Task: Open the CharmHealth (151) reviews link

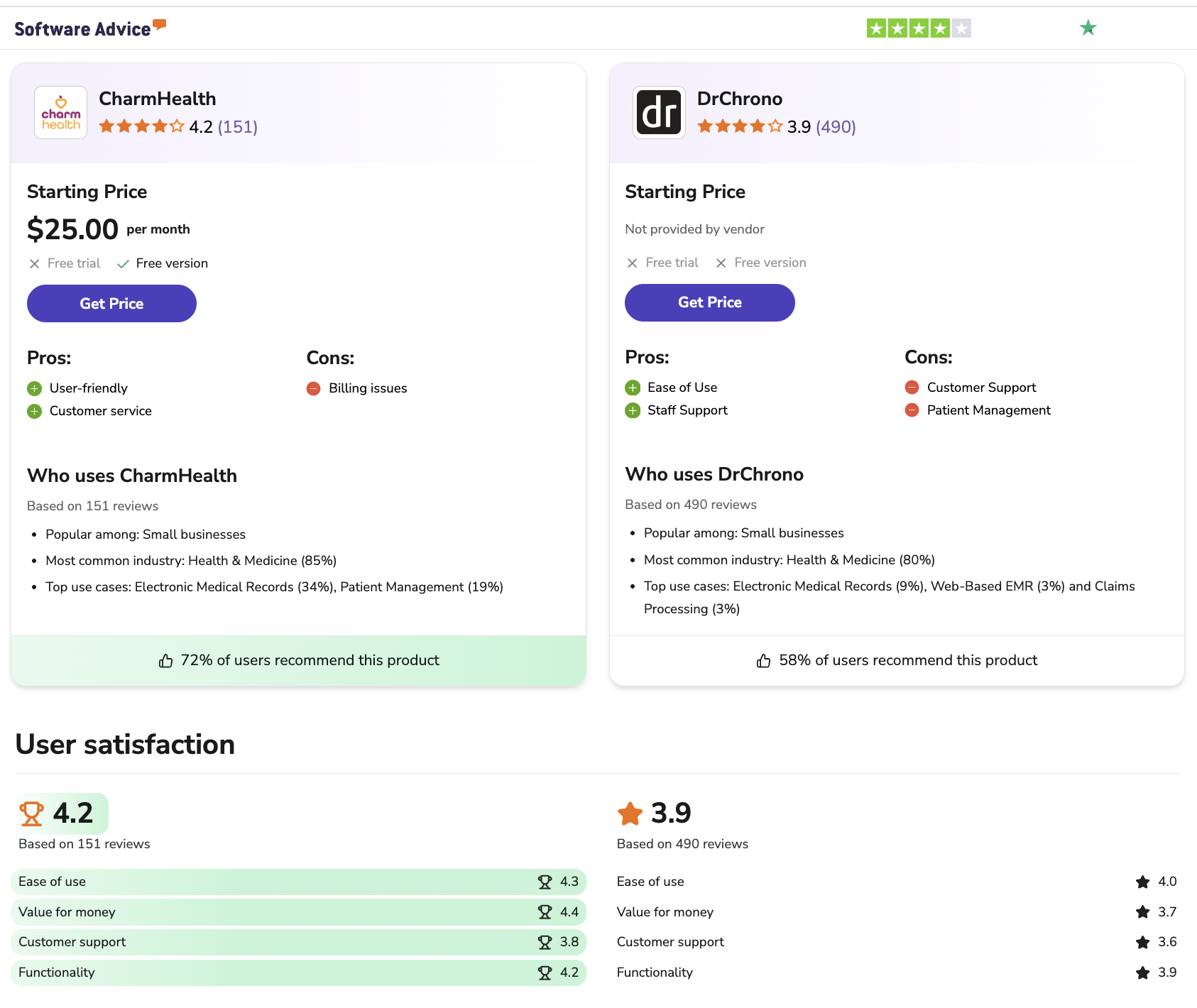Action: [x=238, y=127]
